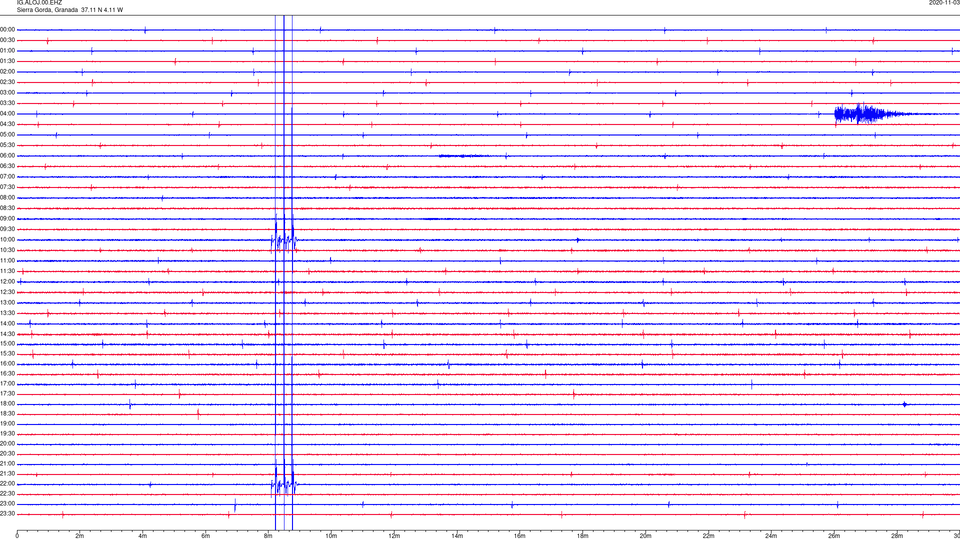Click the spike cluster on the 22:00 trace
This screenshot has width=960, height=540.
pos(284,484)
